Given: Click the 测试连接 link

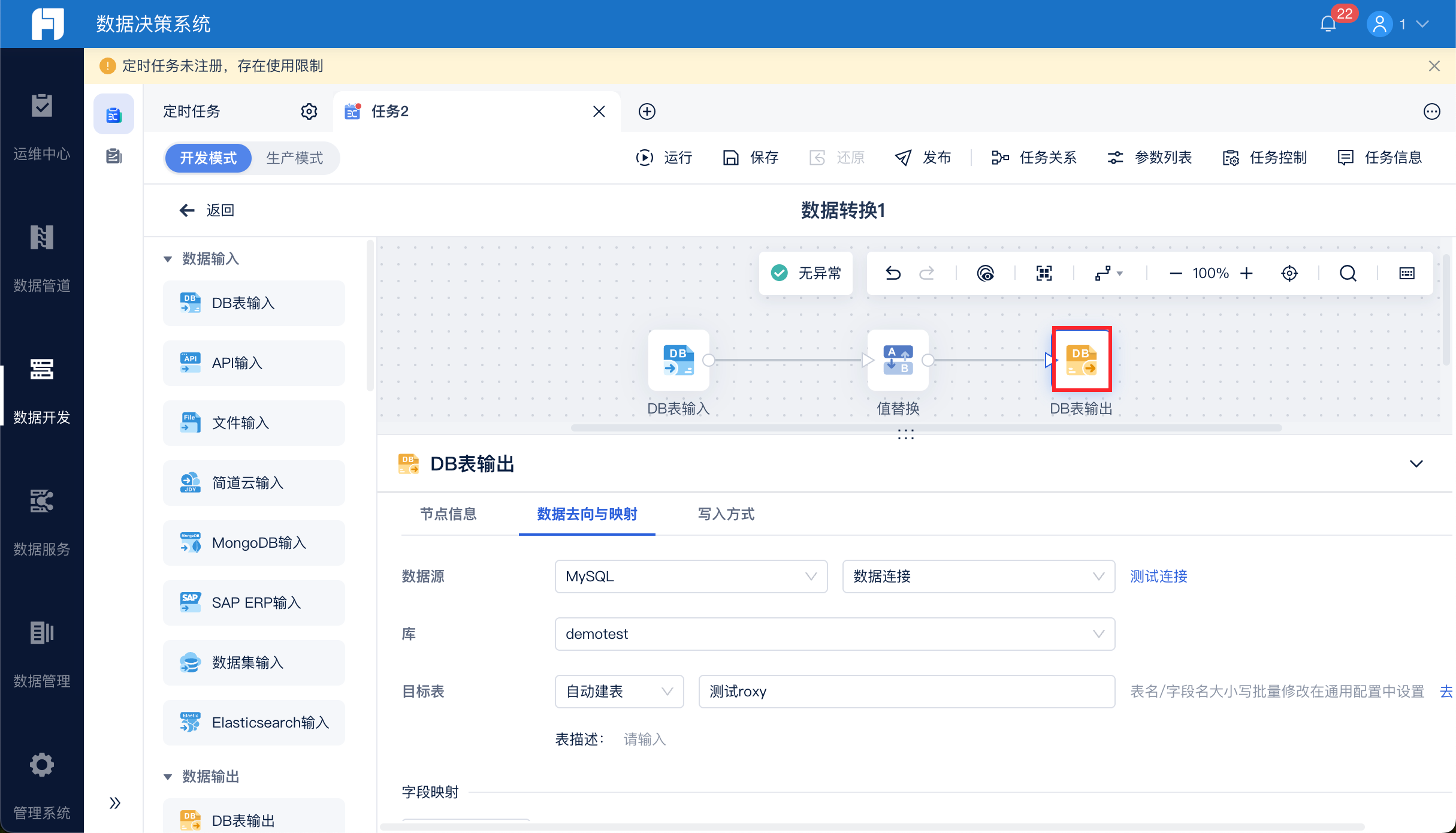Looking at the screenshot, I should tap(1158, 576).
